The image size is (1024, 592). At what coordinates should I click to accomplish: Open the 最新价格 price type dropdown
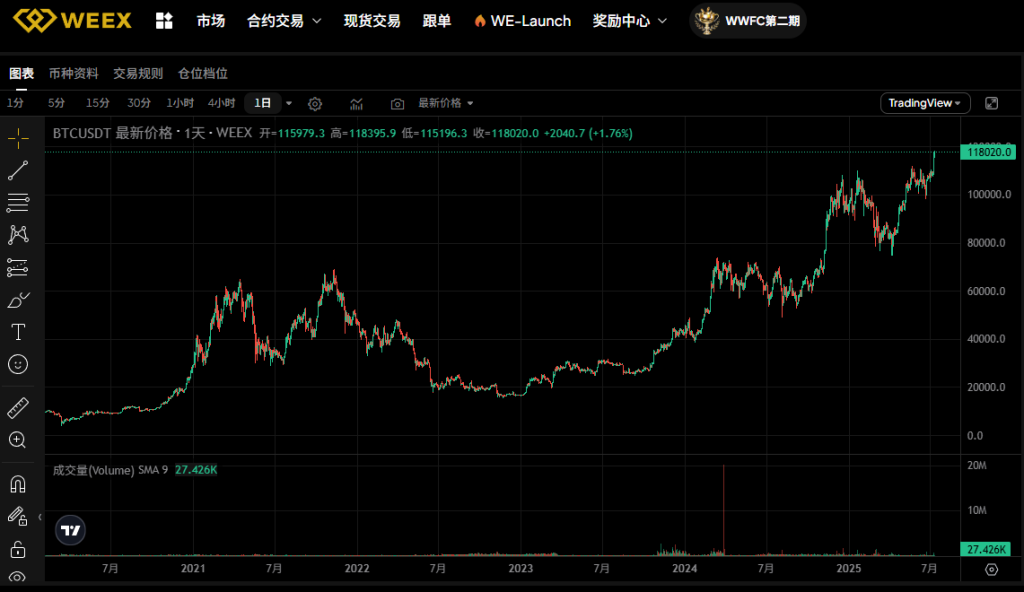pos(446,103)
